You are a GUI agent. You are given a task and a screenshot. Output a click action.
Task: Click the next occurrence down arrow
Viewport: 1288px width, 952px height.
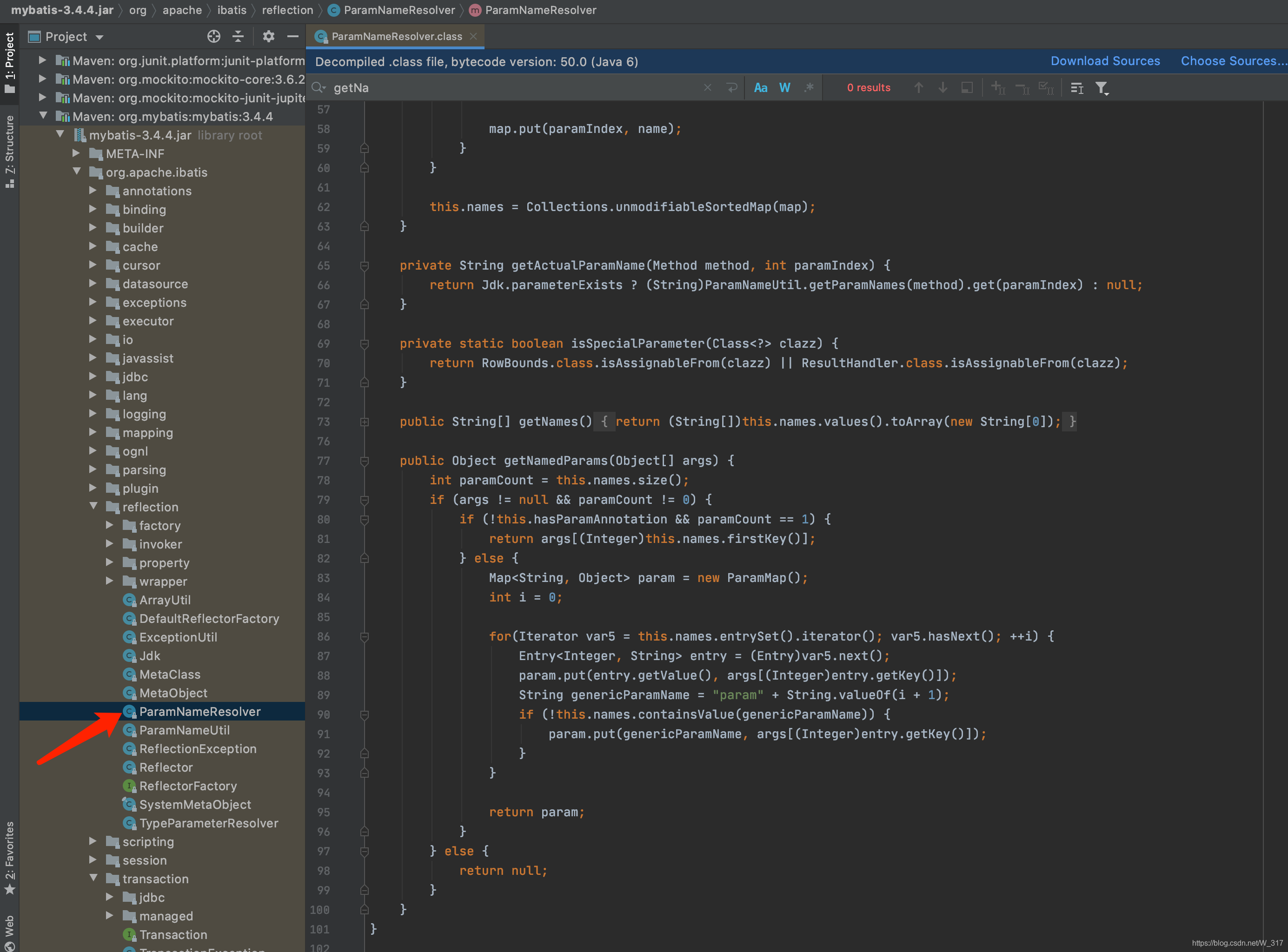(x=943, y=87)
